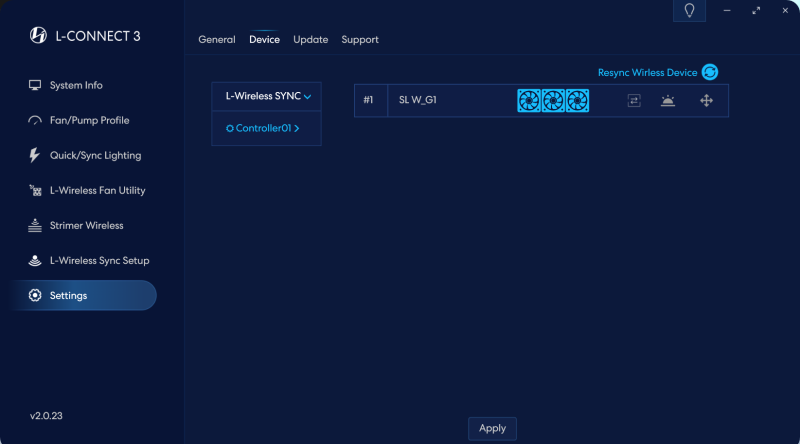Click the SL W_G1 device name

[x=417, y=100]
